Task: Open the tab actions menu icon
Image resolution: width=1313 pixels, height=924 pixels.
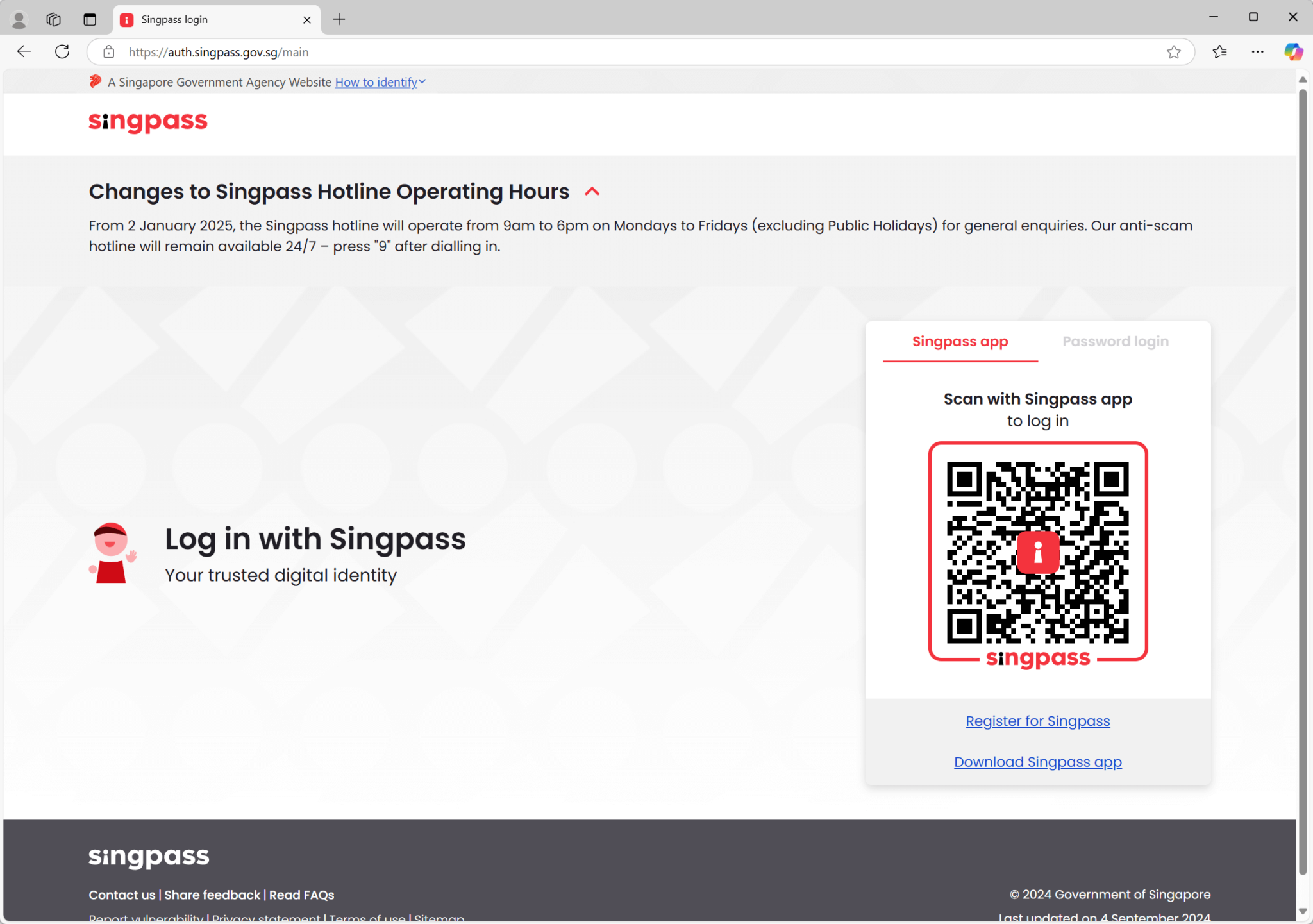Action: click(x=90, y=20)
